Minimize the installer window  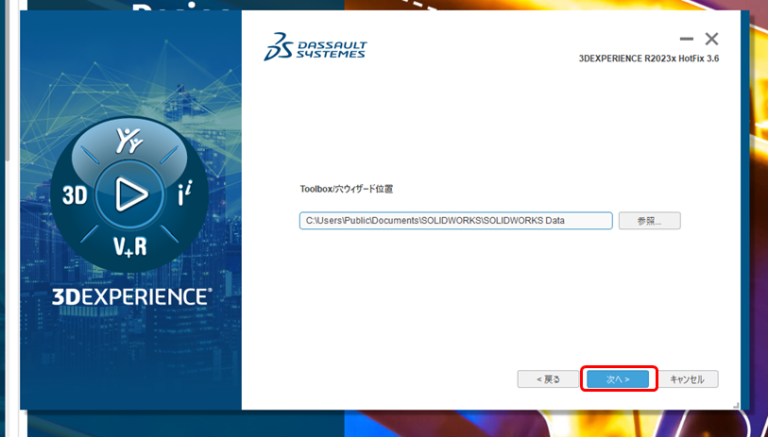coord(687,39)
